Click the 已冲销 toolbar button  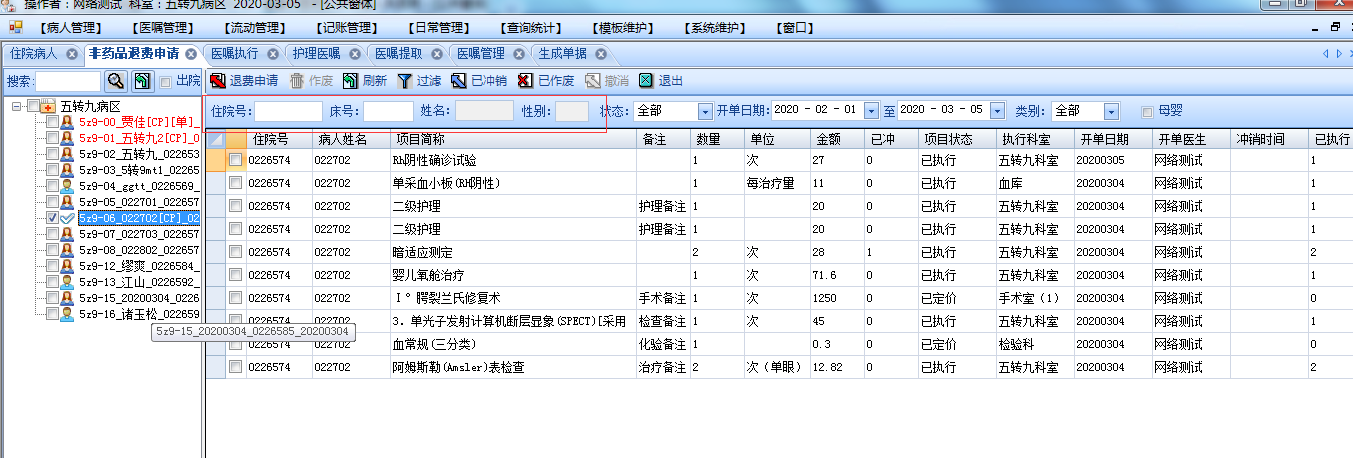[x=478, y=81]
